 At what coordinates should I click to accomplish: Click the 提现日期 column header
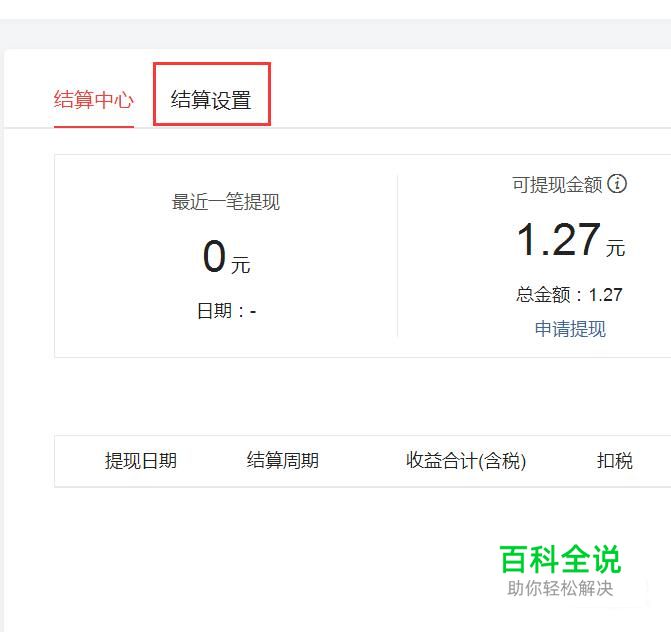141,461
